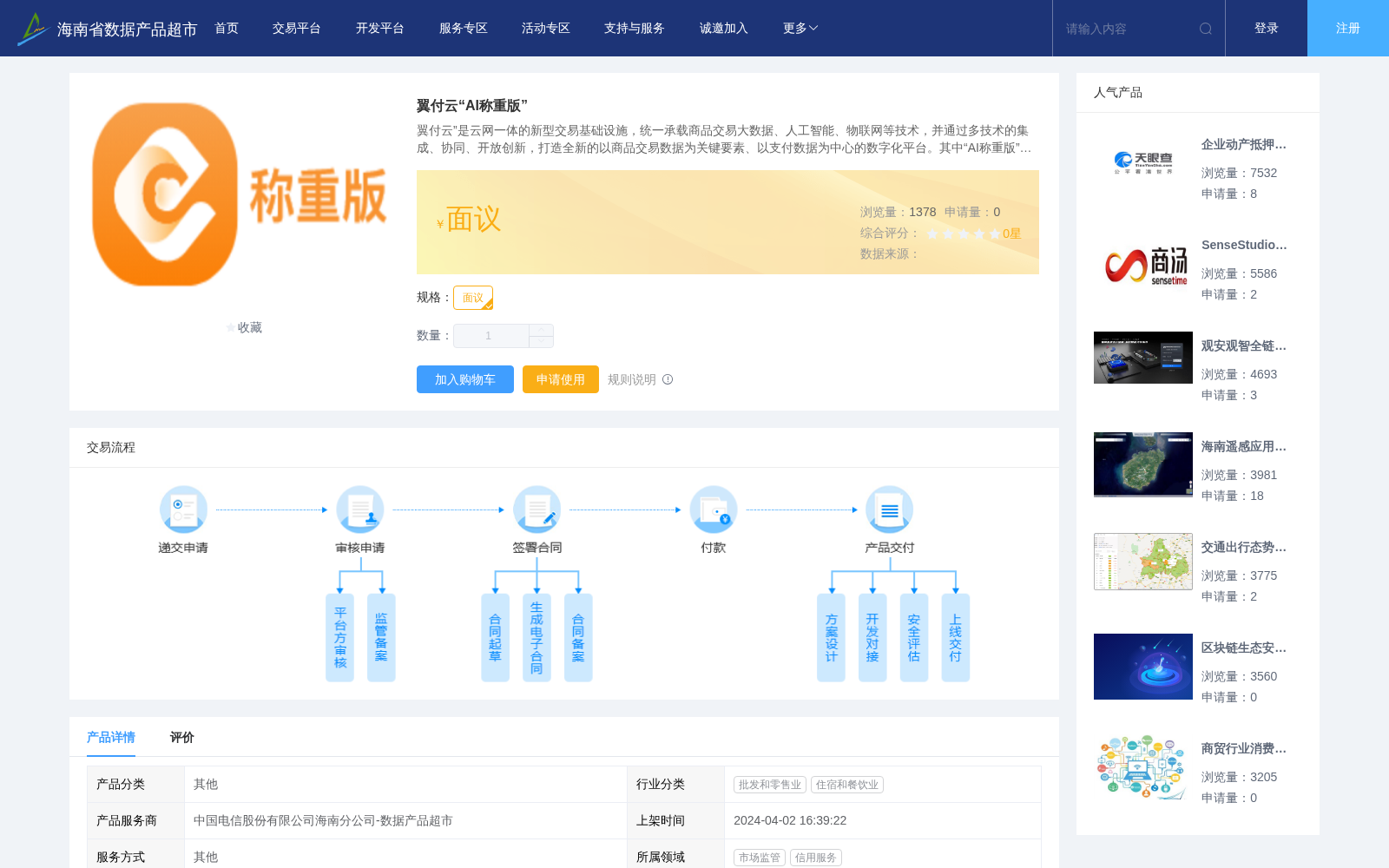Click the quantity input field
Screen dimensions: 1389x868
pyautogui.click(x=490, y=336)
